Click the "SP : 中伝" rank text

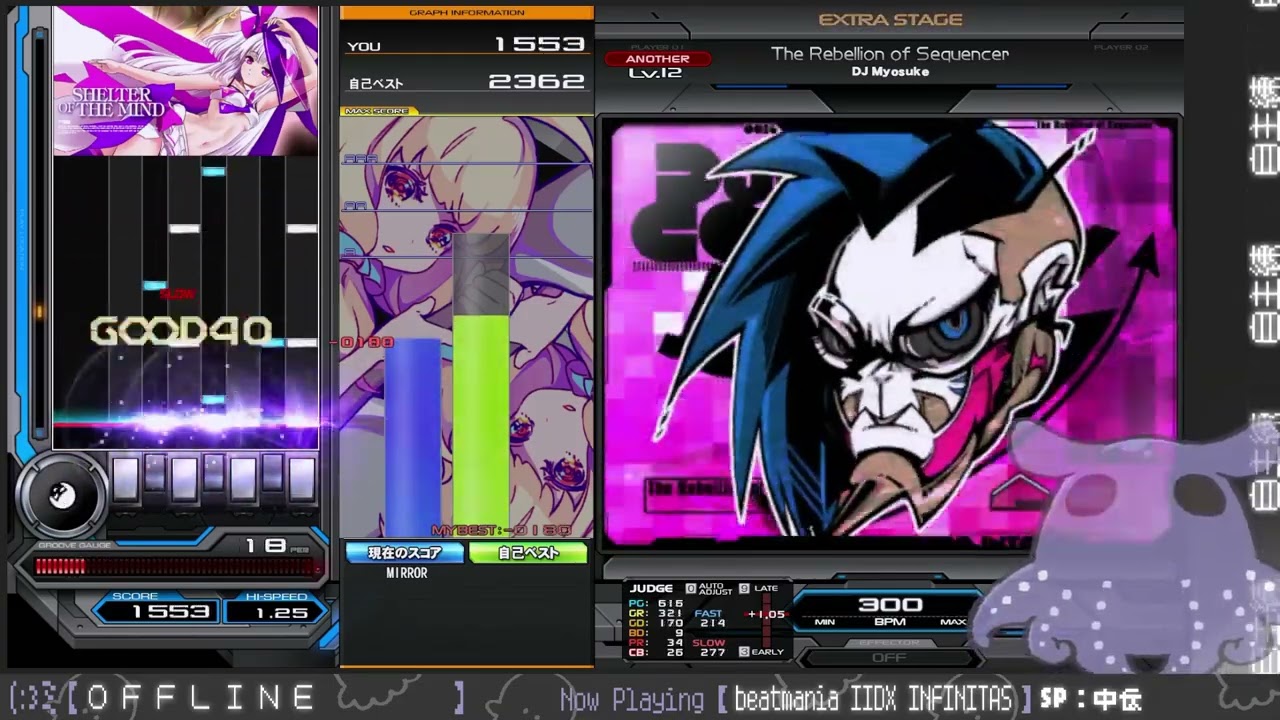point(1090,698)
